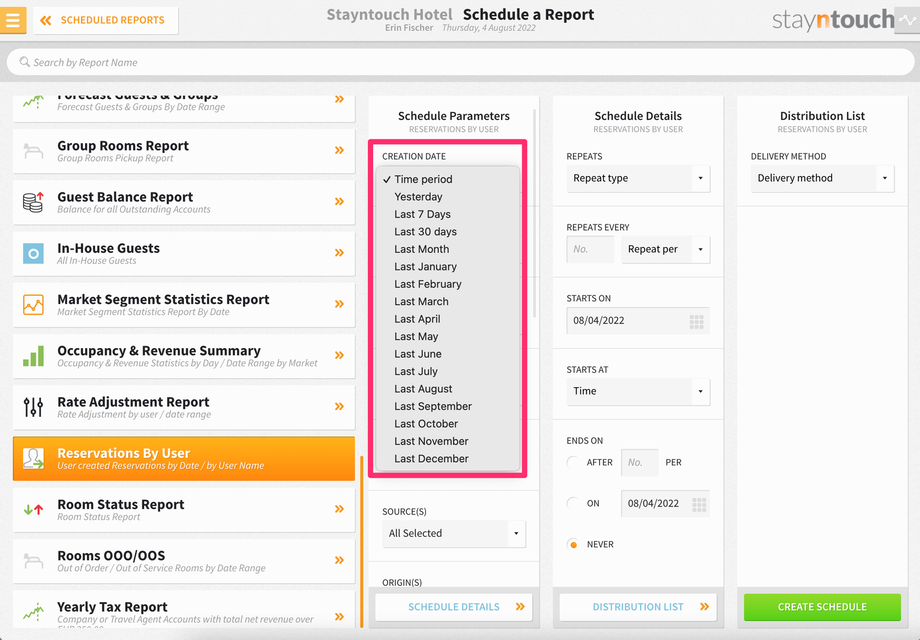
Task: Click the activity pulse icon top right
Action: (907, 20)
